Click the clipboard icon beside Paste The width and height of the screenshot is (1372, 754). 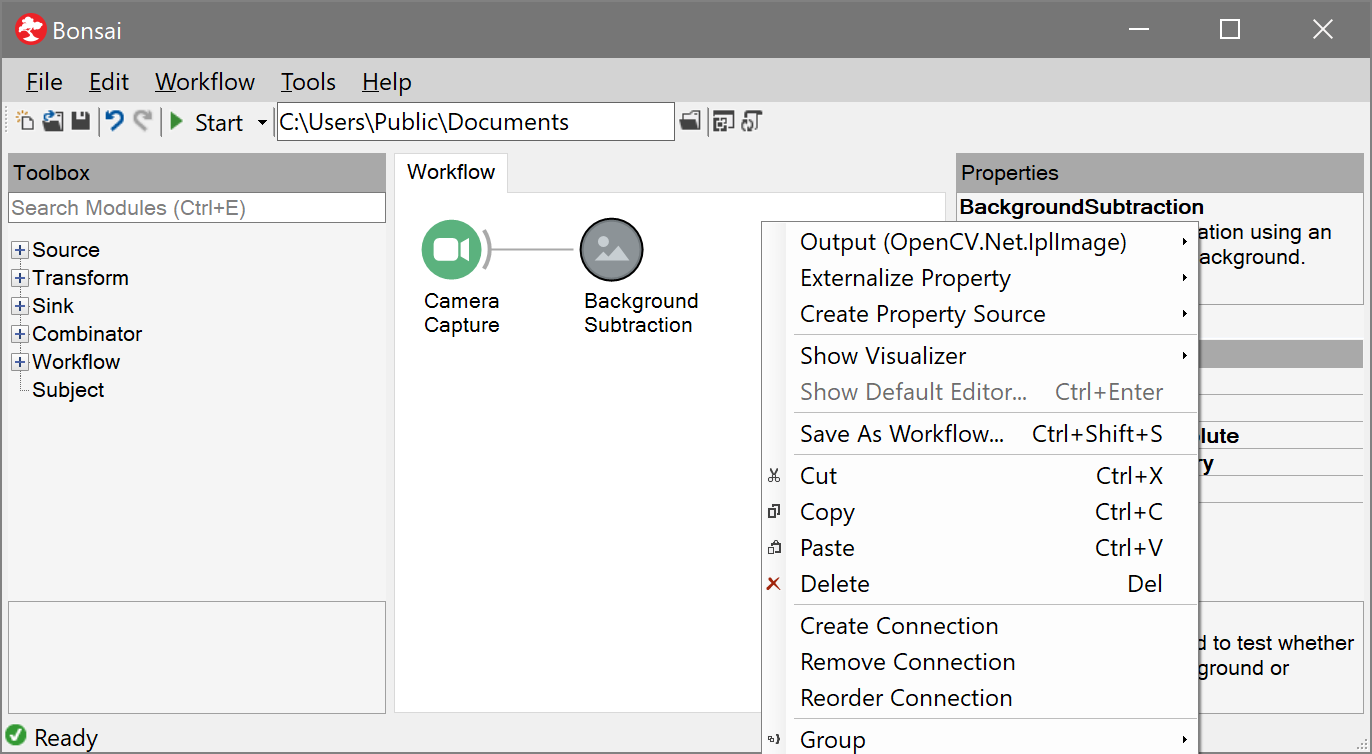click(x=774, y=548)
